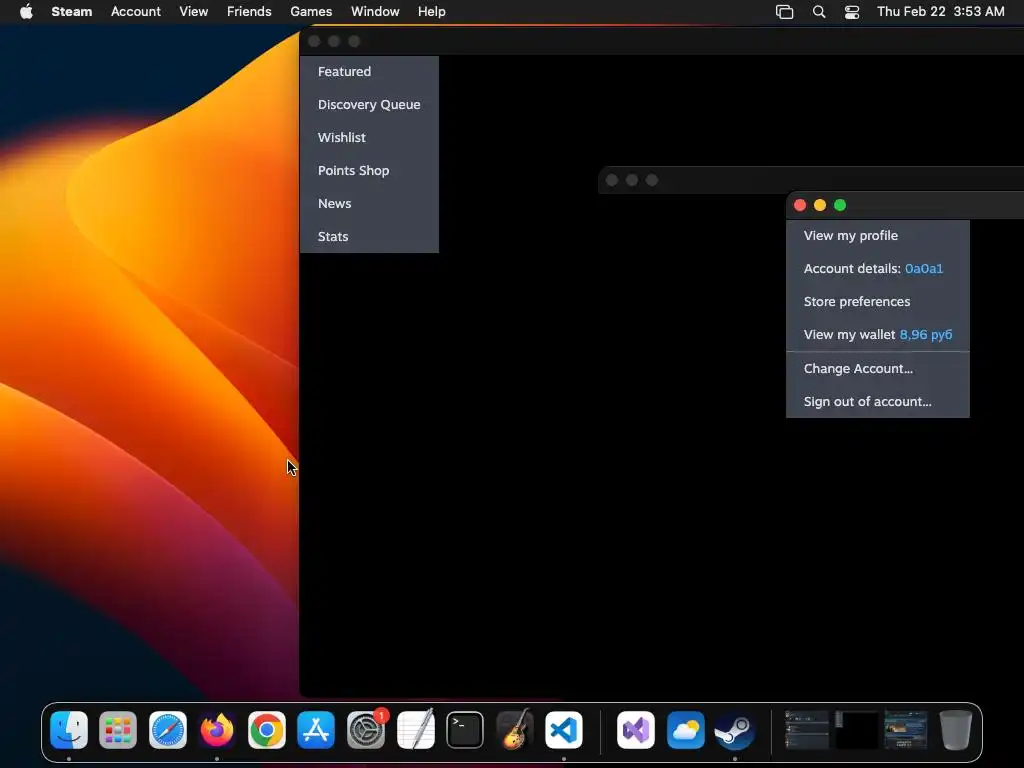Launch Safari from the dock
This screenshot has height=768, width=1024.
click(168, 729)
